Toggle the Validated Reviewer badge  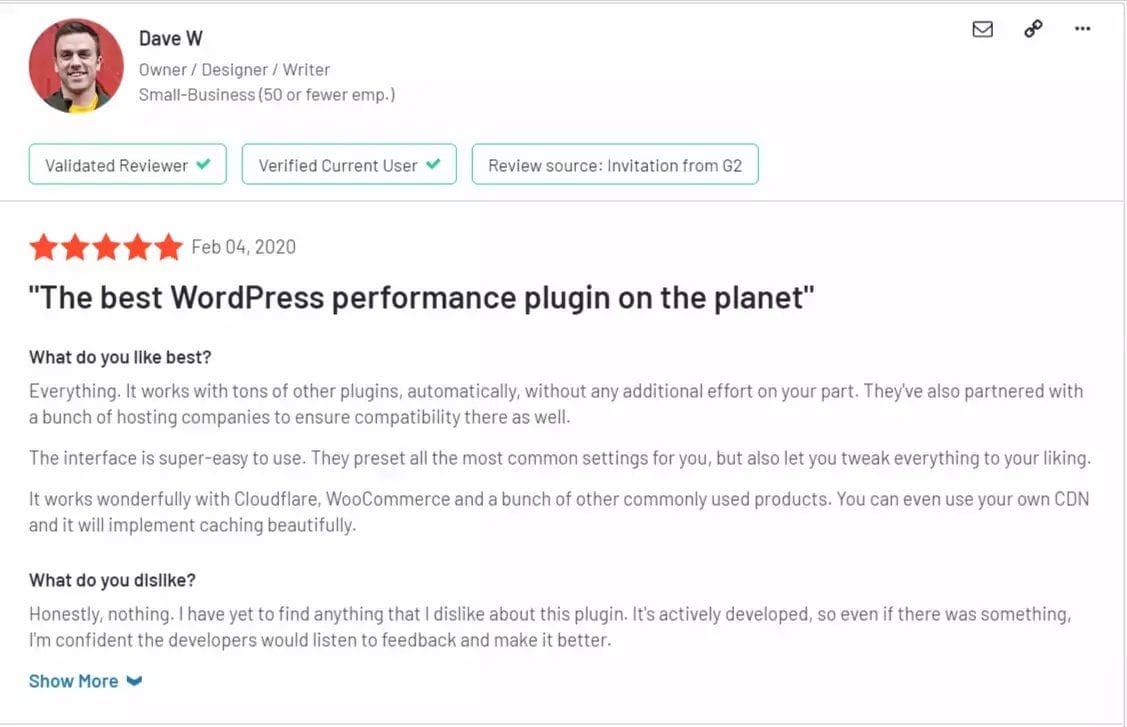[x=127, y=164]
